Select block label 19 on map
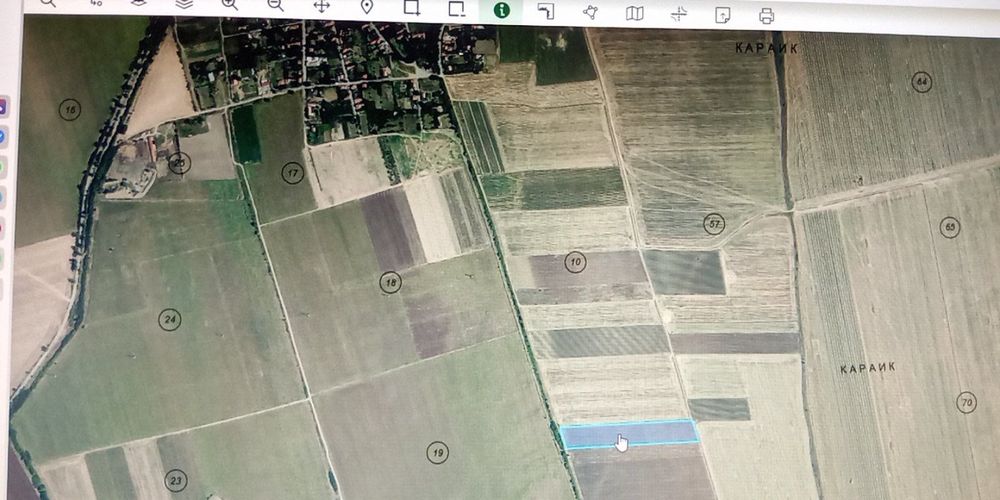 point(438,453)
